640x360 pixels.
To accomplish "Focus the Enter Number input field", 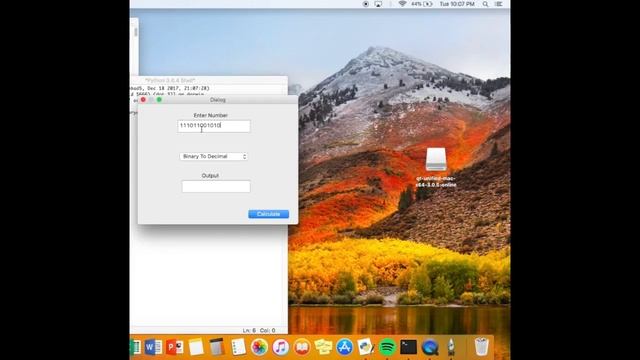I will click(x=214, y=126).
